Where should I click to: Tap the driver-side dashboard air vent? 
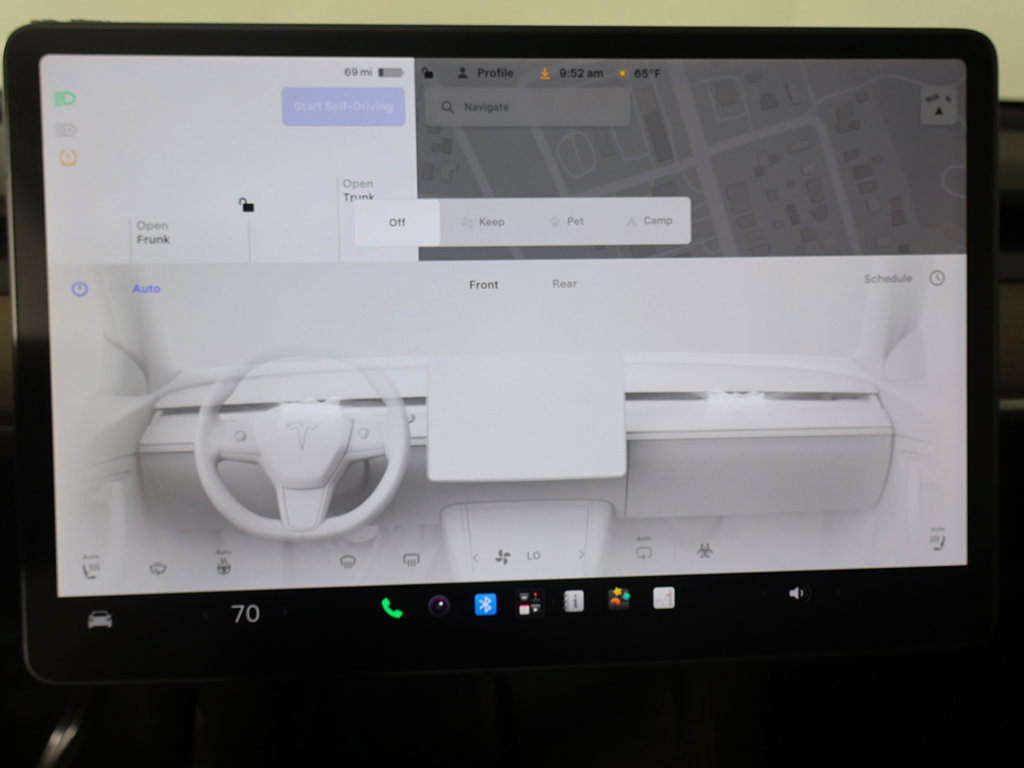(x=313, y=403)
